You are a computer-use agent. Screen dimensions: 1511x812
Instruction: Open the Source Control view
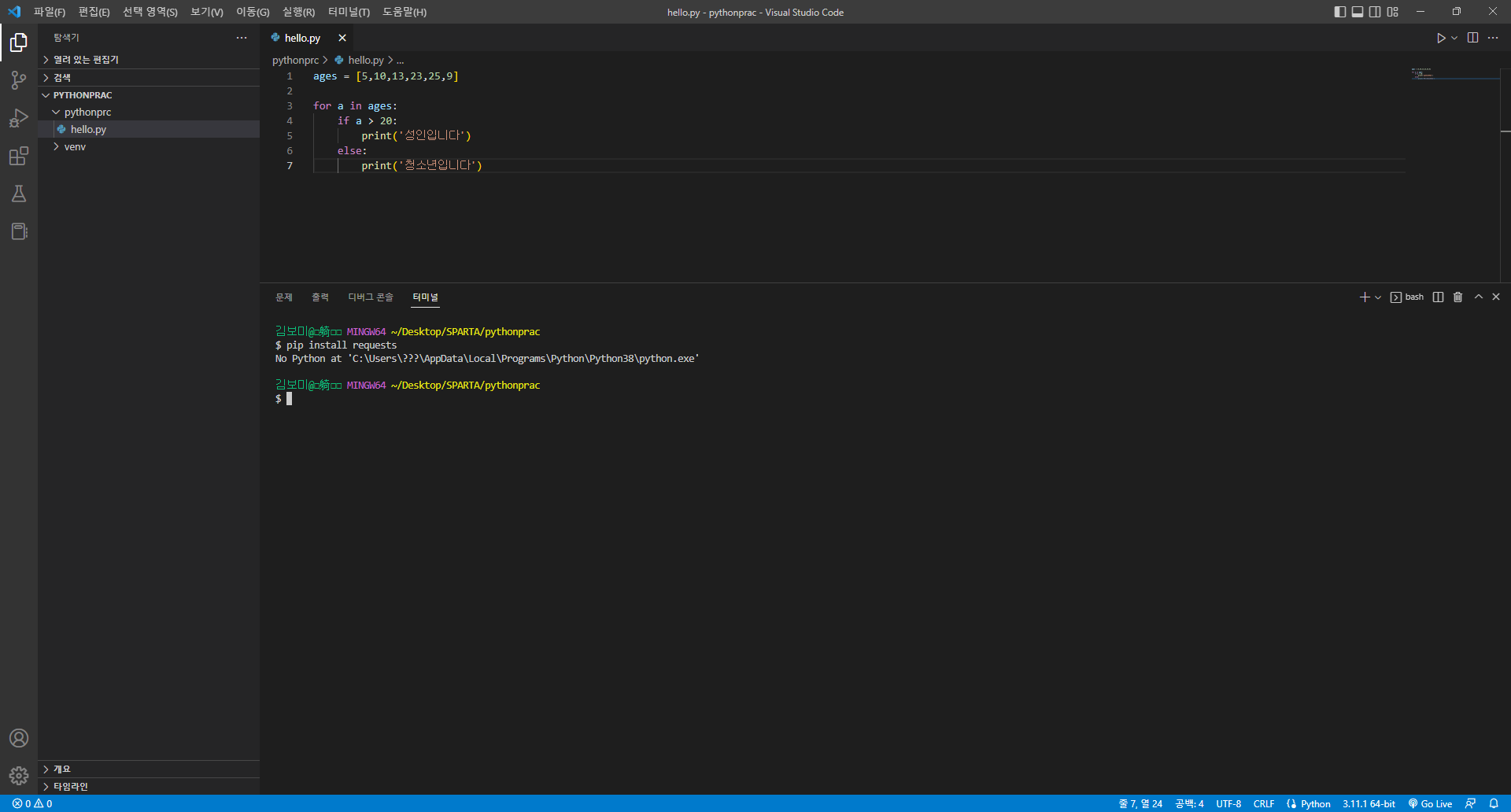[19, 80]
